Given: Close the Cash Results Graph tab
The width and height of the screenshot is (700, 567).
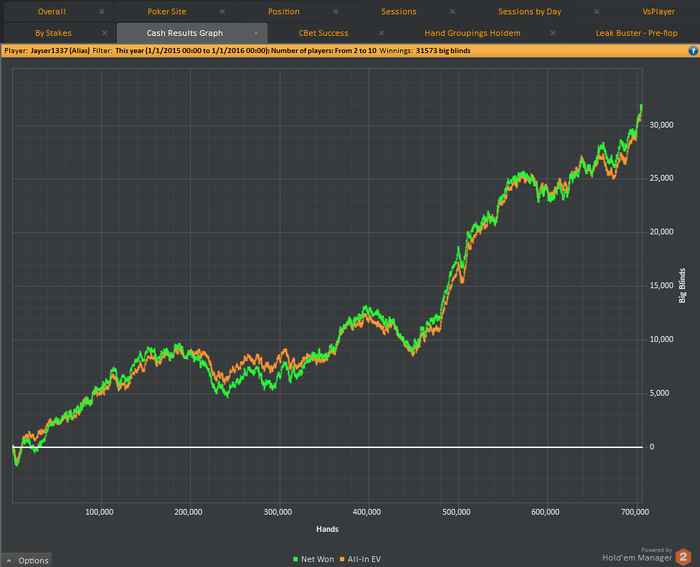Looking at the screenshot, I should point(256,33).
